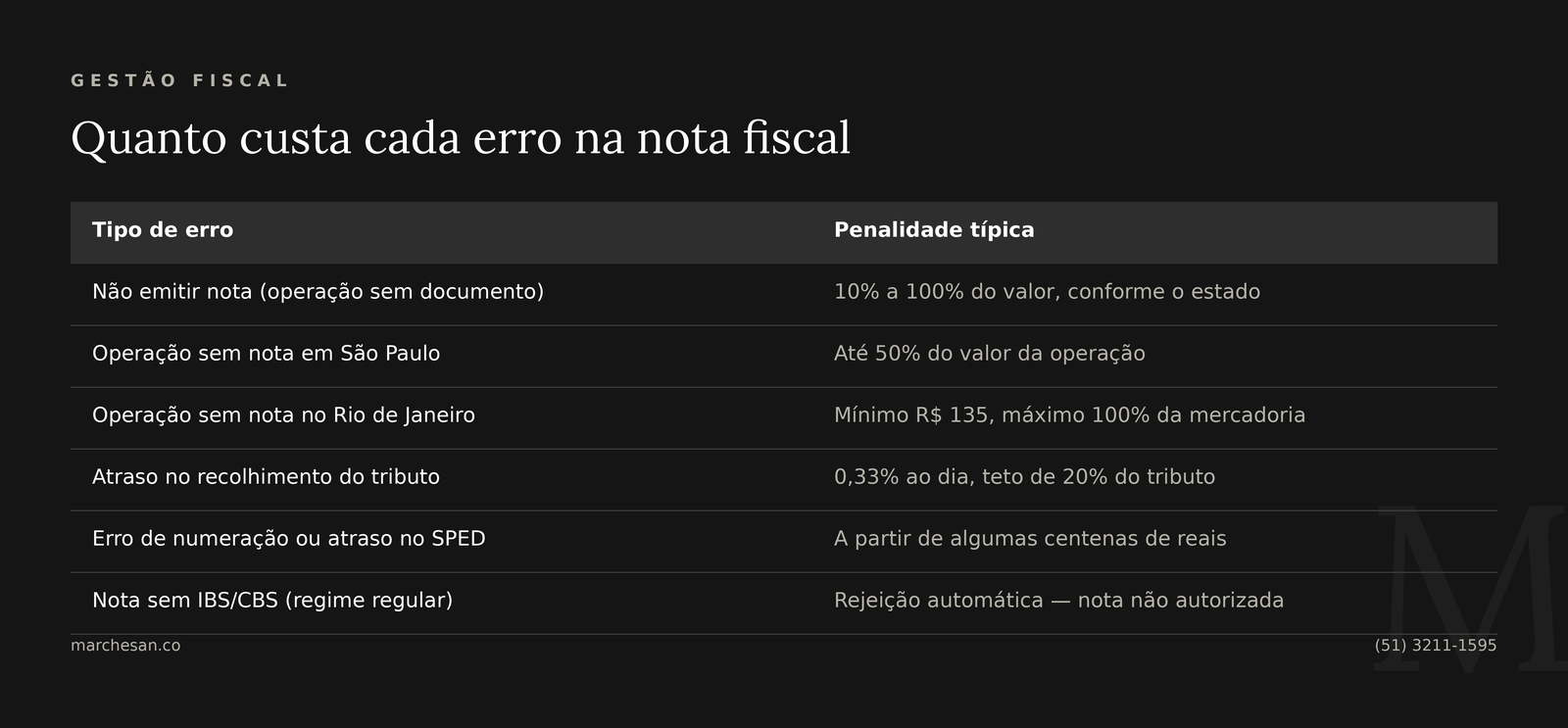The height and width of the screenshot is (728, 1568).
Task: Click the 'A partir de algumas centenas' cell
Action: pos(1030,539)
